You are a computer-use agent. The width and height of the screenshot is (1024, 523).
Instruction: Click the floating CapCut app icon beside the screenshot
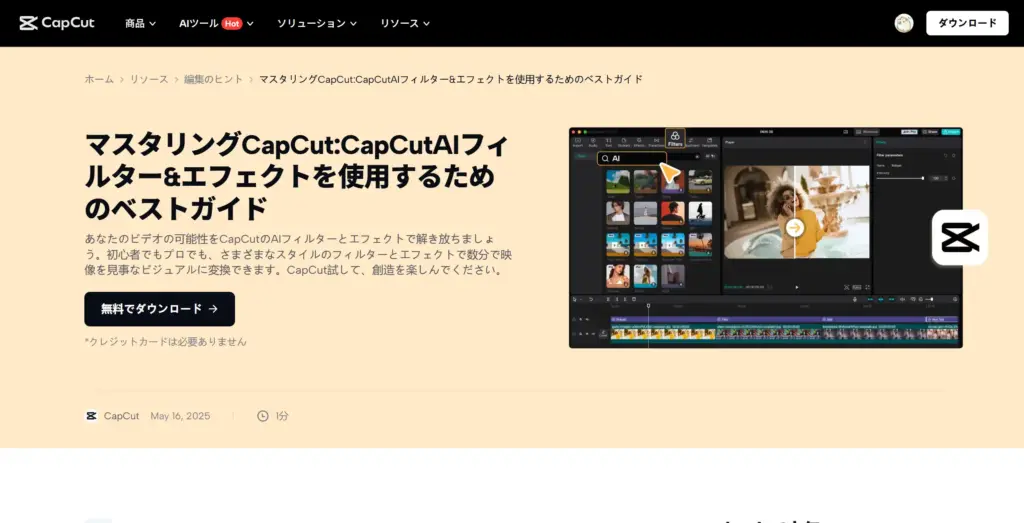click(x=960, y=237)
